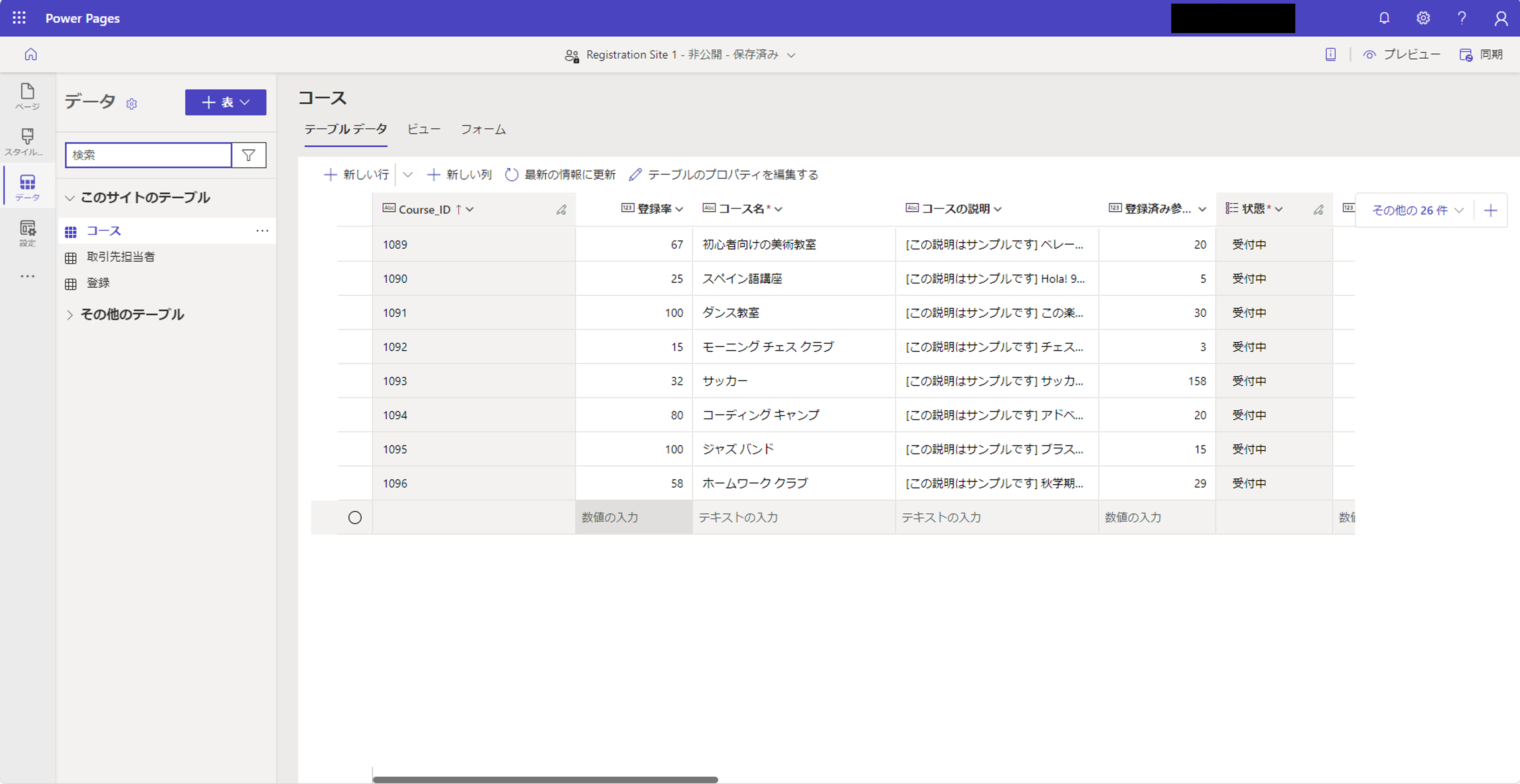This screenshot has height=784, width=1520.
Task: Open the 表 new table dropdown
Action: pyautogui.click(x=225, y=102)
